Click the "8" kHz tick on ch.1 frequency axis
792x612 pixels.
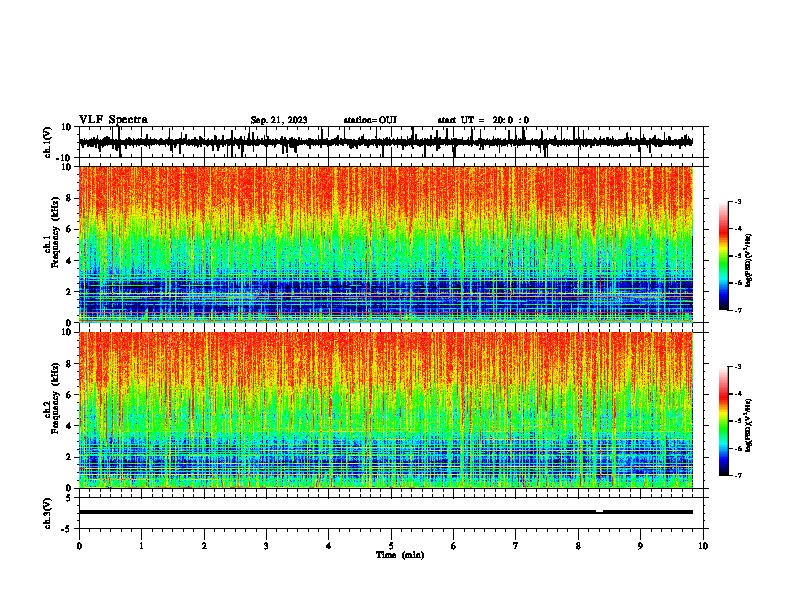click(69, 198)
